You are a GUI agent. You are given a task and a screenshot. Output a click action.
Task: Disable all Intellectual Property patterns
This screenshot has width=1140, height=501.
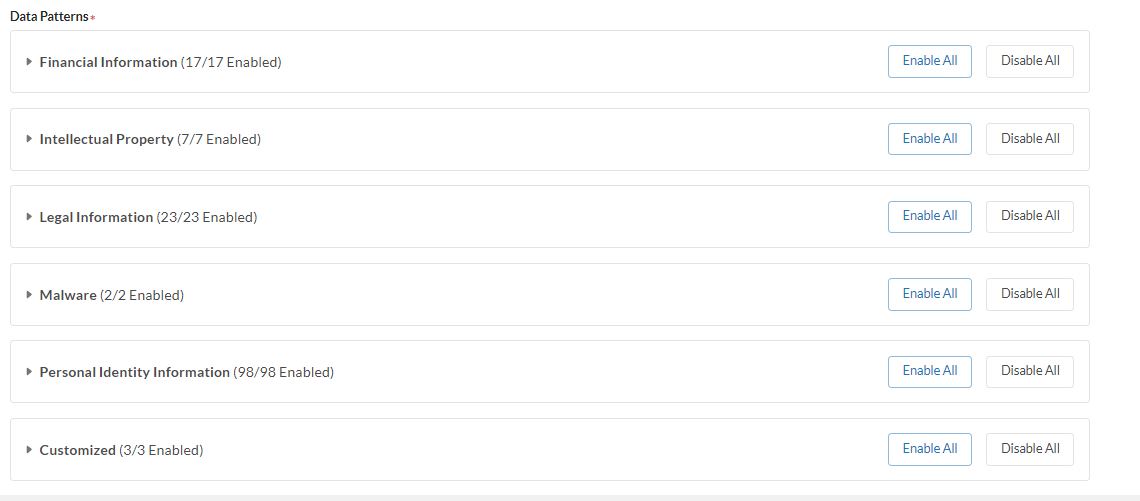1030,139
